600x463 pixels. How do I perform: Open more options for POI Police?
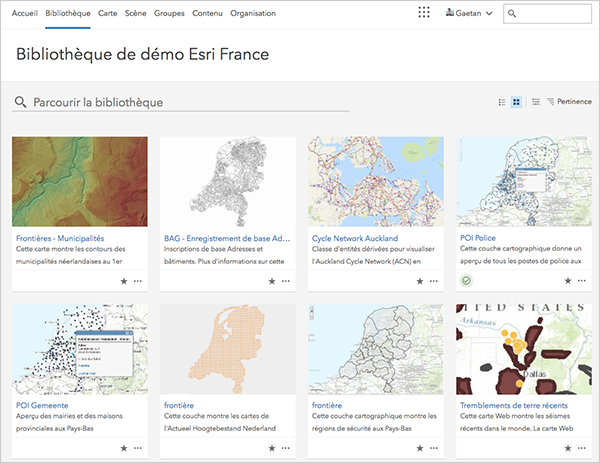click(582, 282)
